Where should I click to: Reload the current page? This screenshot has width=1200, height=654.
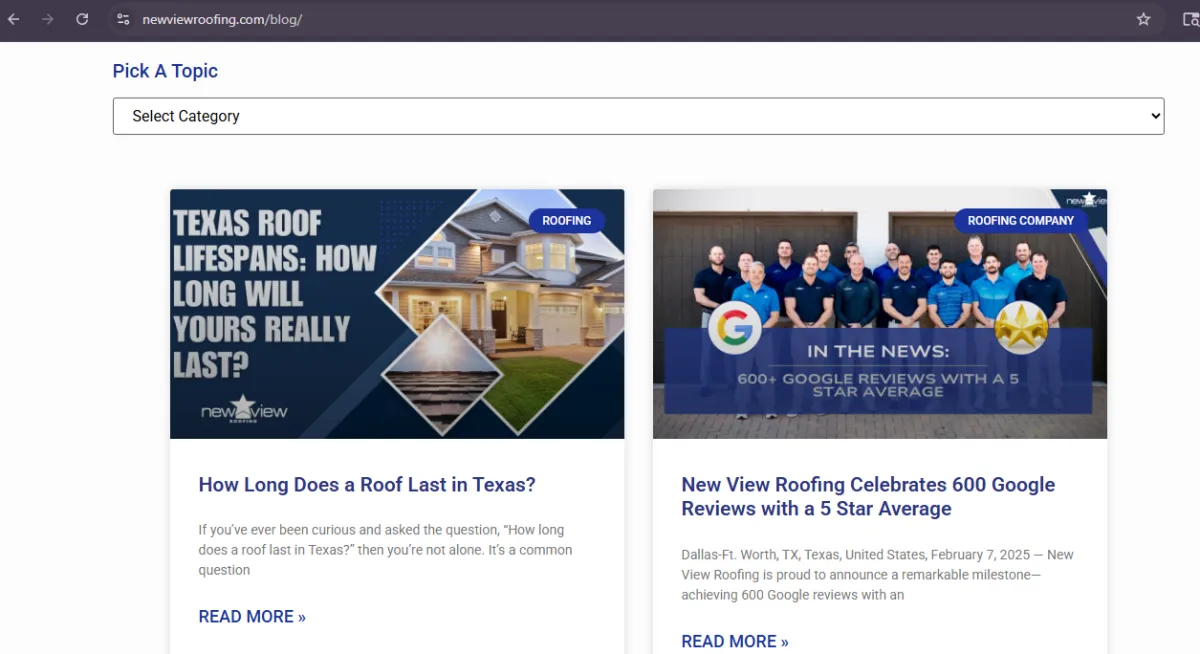tap(82, 19)
